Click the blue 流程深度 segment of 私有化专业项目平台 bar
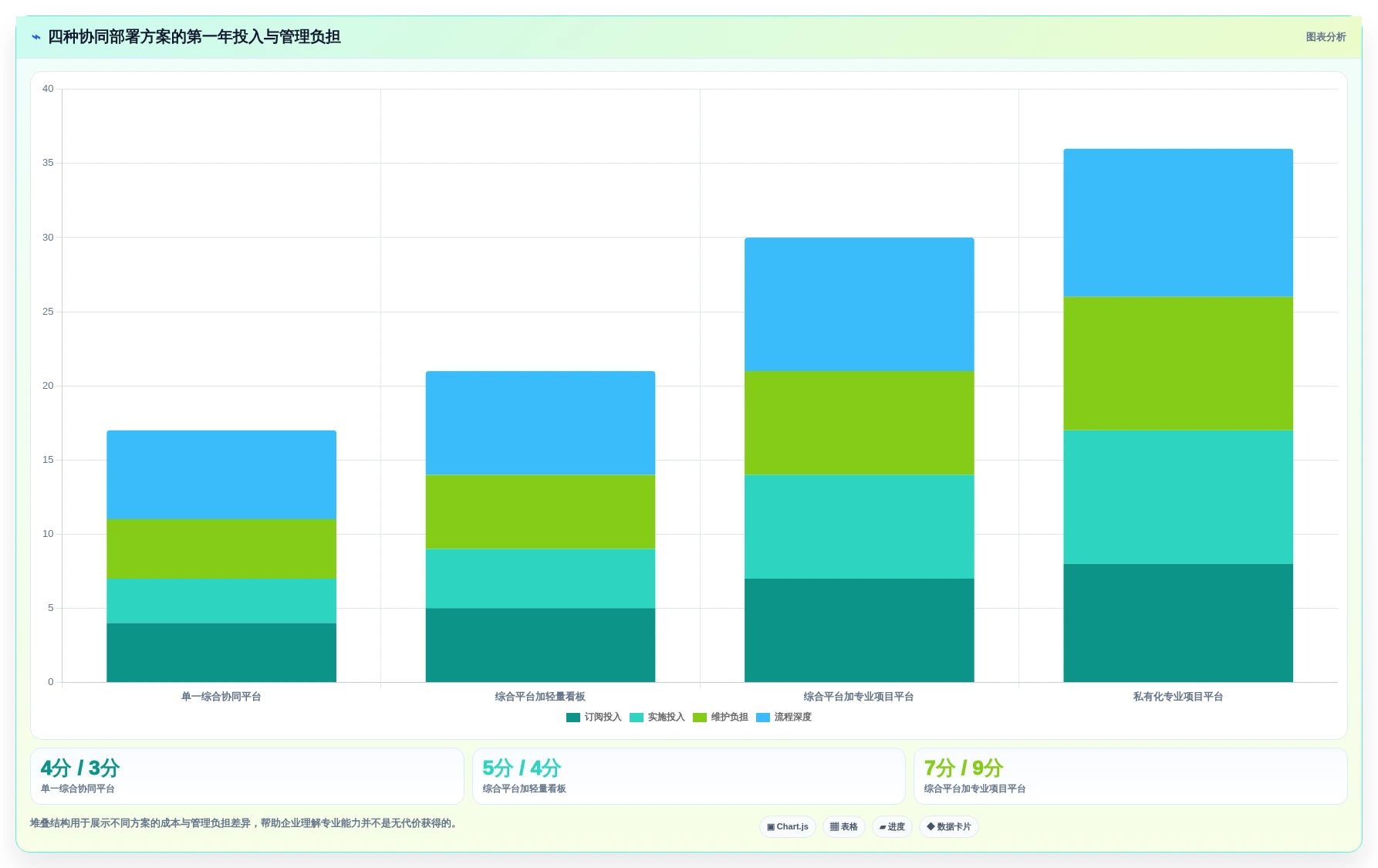This screenshot has width=1378, height=868. (x=1178, y=223)
